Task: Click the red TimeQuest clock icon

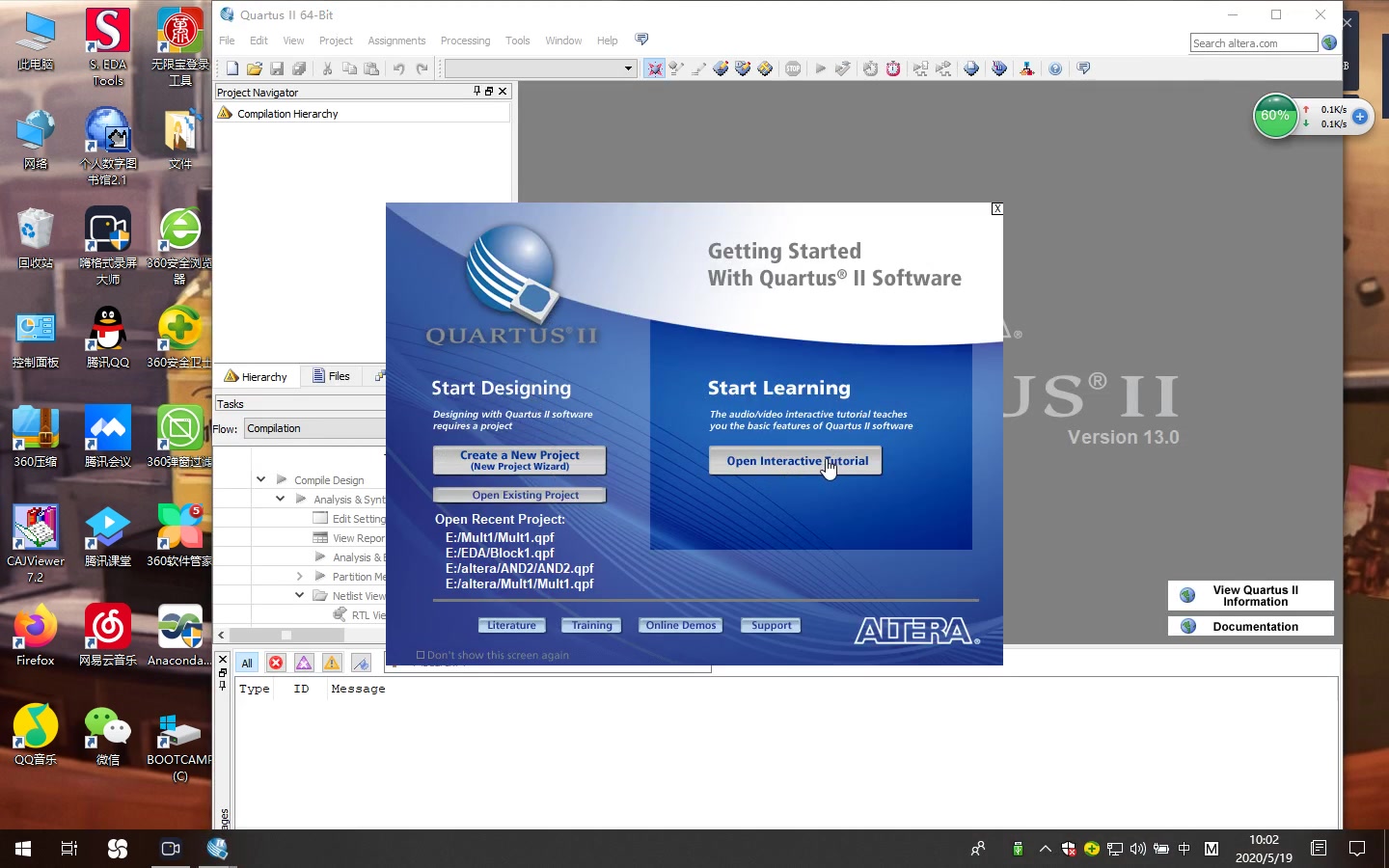Action: tap(893, 68)
